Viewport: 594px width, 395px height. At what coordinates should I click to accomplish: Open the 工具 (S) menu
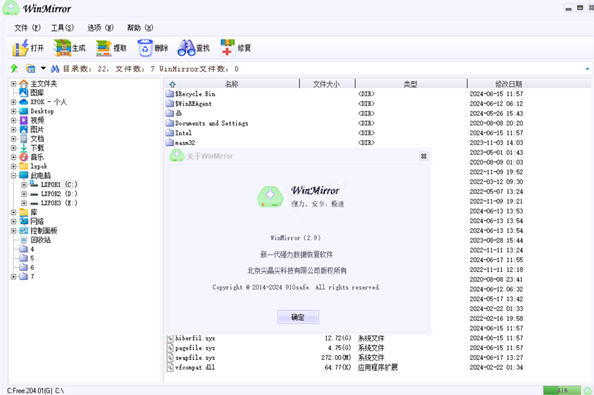pyautogui.click(x=63, y=28)
